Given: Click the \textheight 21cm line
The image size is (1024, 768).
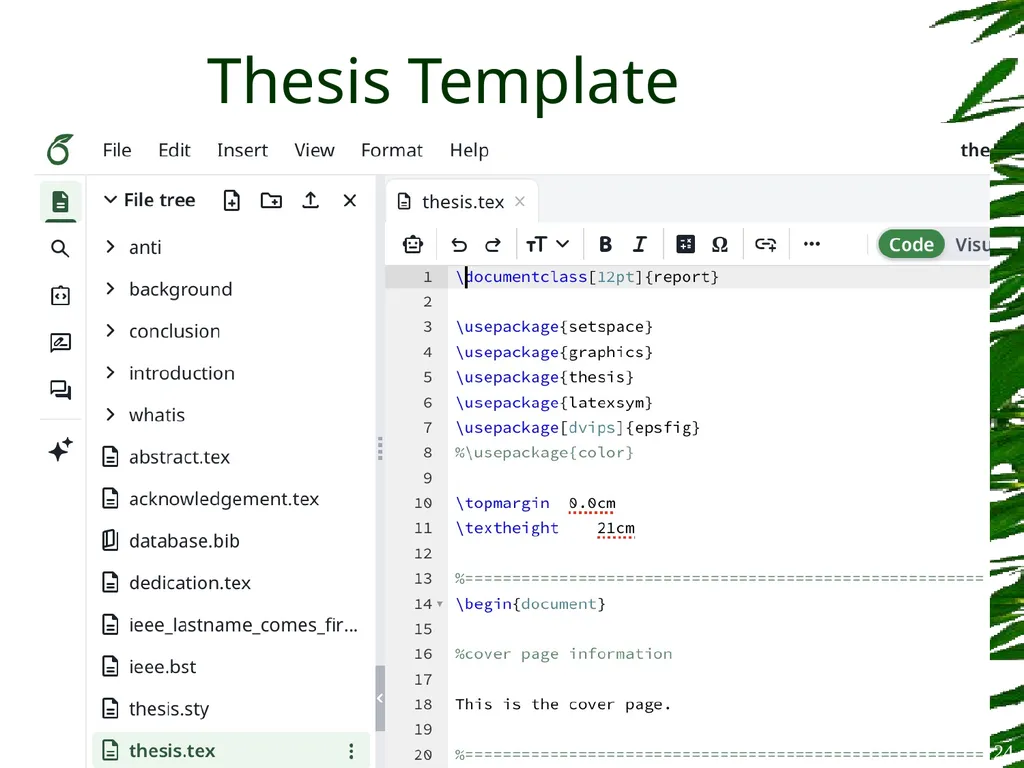Looking at the screenshot, I should [545, 528].
